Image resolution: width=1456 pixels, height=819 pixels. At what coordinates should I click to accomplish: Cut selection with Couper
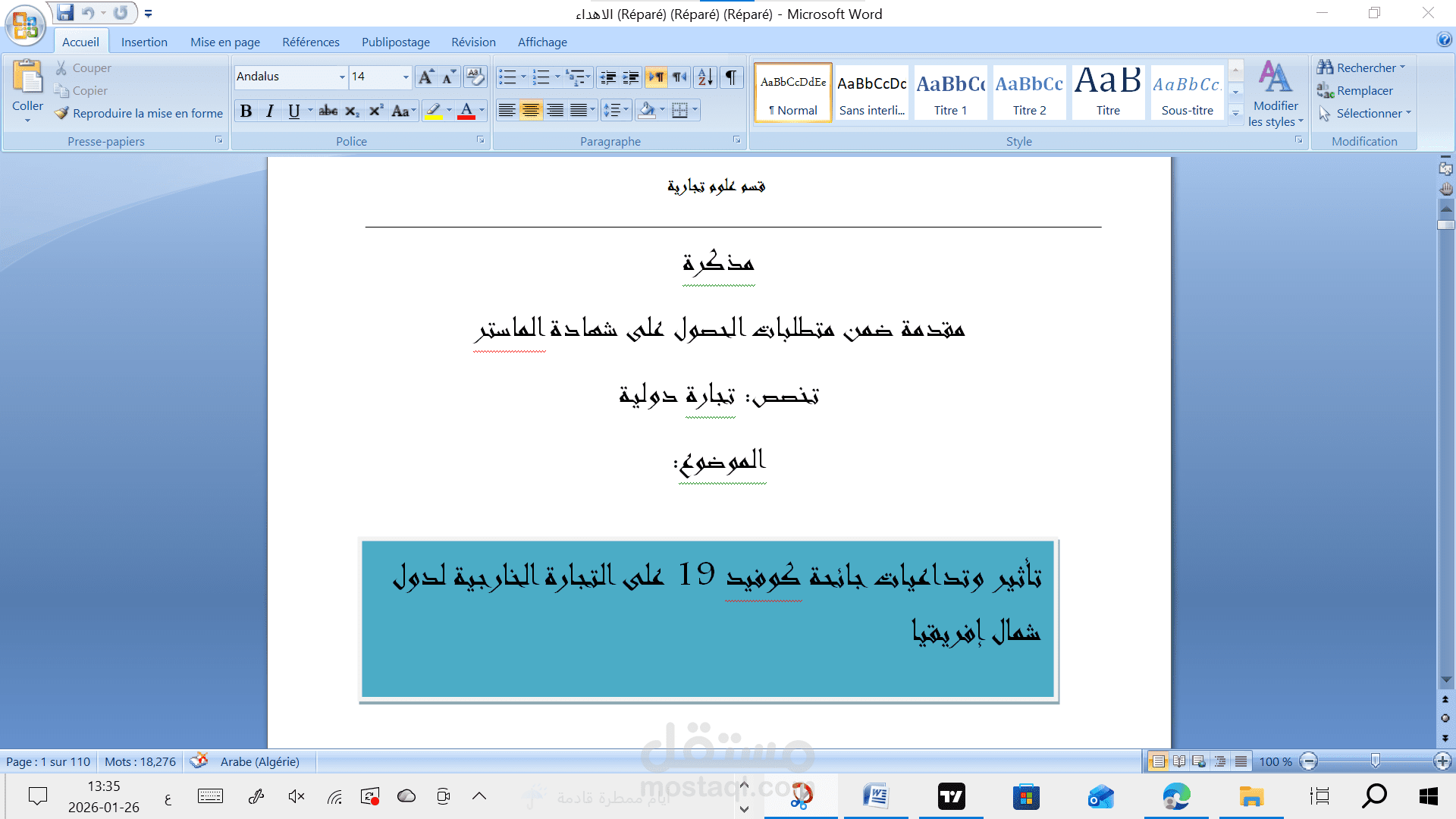pyautogui.click(x=83, y=67)
